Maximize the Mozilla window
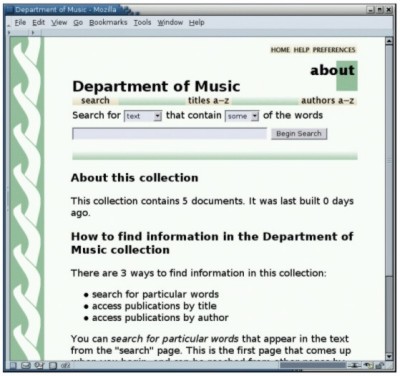The height and width of the screenshot is (376, 400). pos(380,10)
